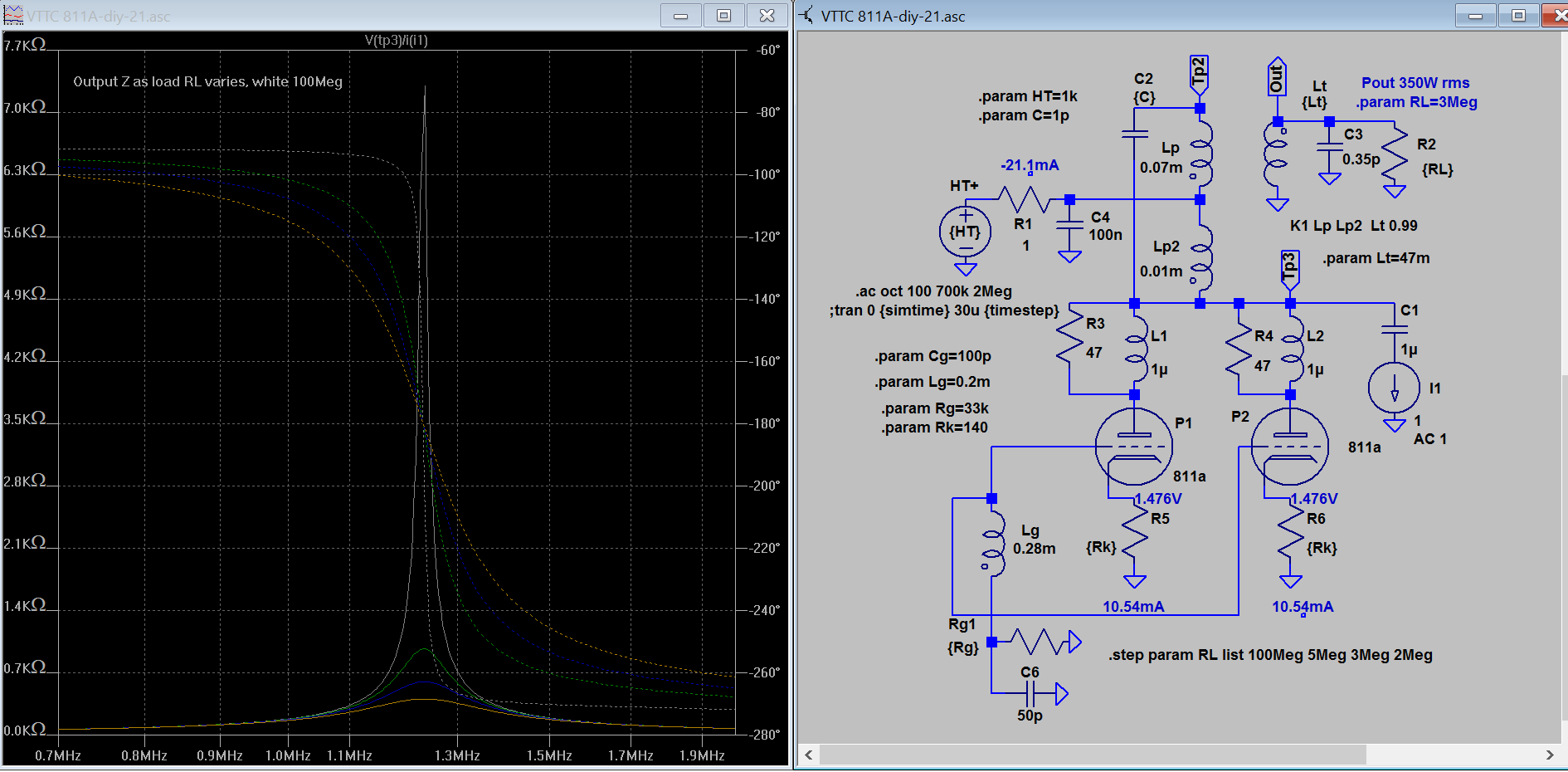Select resistor R1 symbol
1568x772 pixels.
(x=1025, y=199)
